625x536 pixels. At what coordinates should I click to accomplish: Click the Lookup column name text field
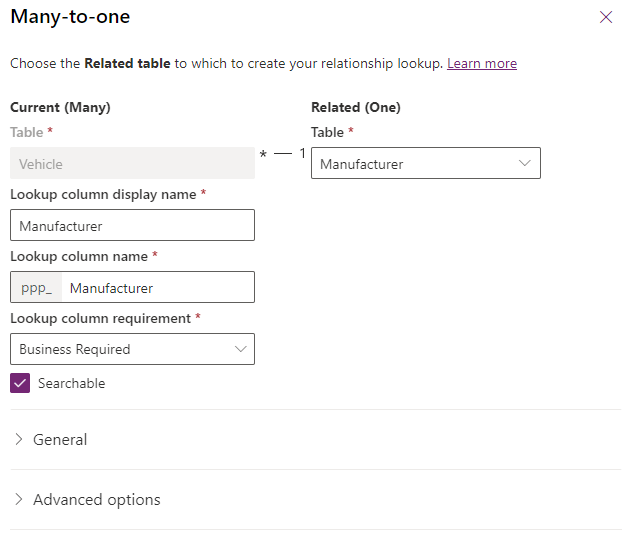[x=156, y=288]
